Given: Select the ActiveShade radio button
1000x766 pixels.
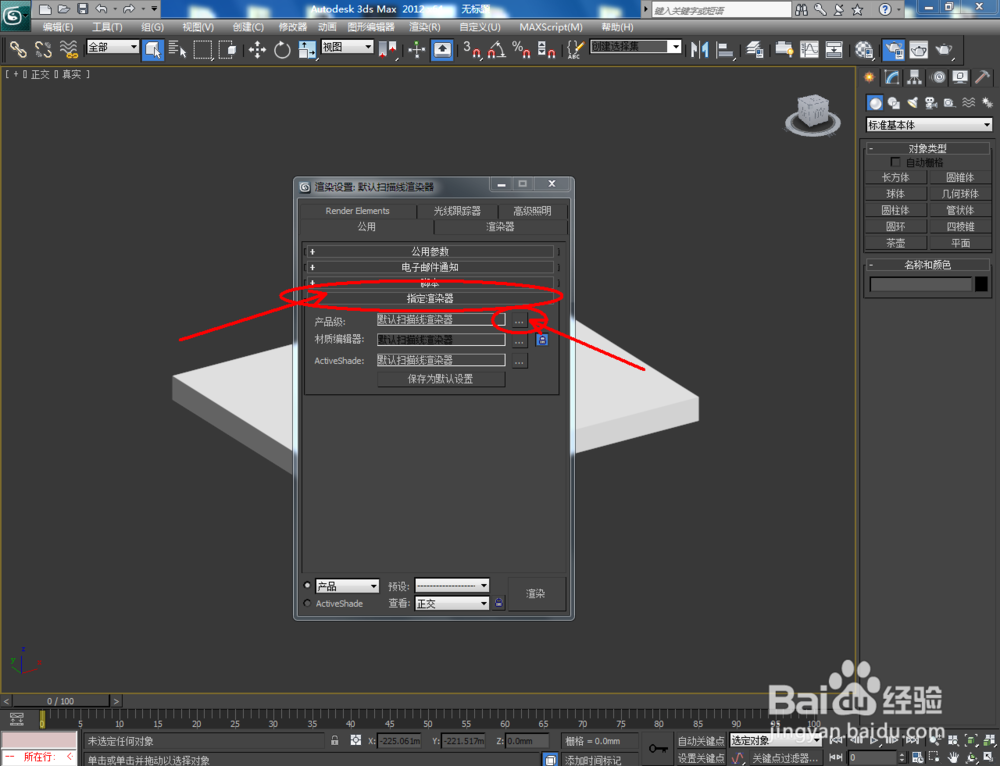Looking at the screenshot, I should pyautogui.click(x=307, y=603).
